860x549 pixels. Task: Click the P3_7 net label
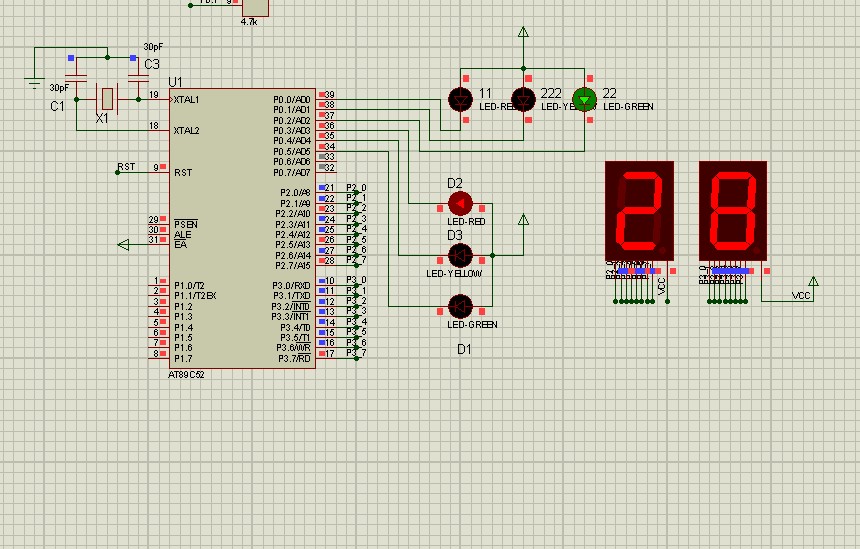(357, 353)
